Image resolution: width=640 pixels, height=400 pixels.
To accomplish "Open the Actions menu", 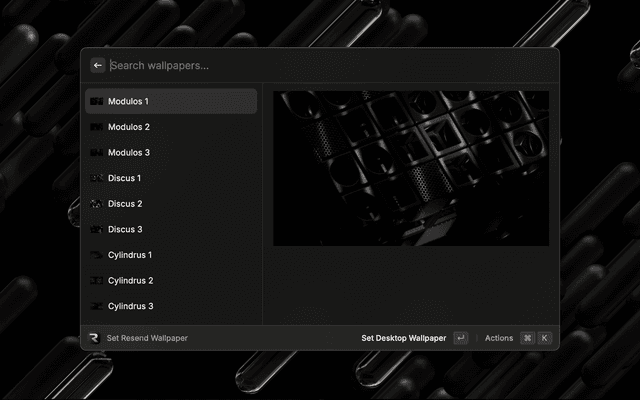I will click(499, 338).
